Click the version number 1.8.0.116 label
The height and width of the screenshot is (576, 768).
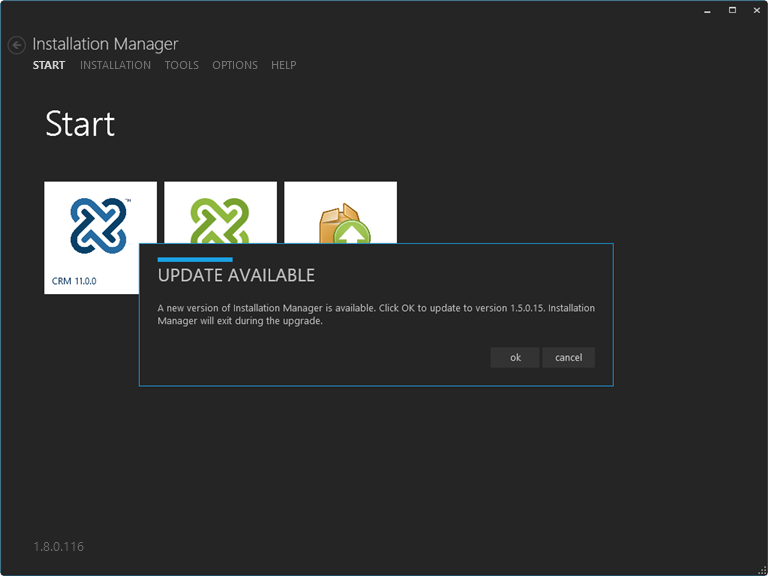click(x=59, y=547)
